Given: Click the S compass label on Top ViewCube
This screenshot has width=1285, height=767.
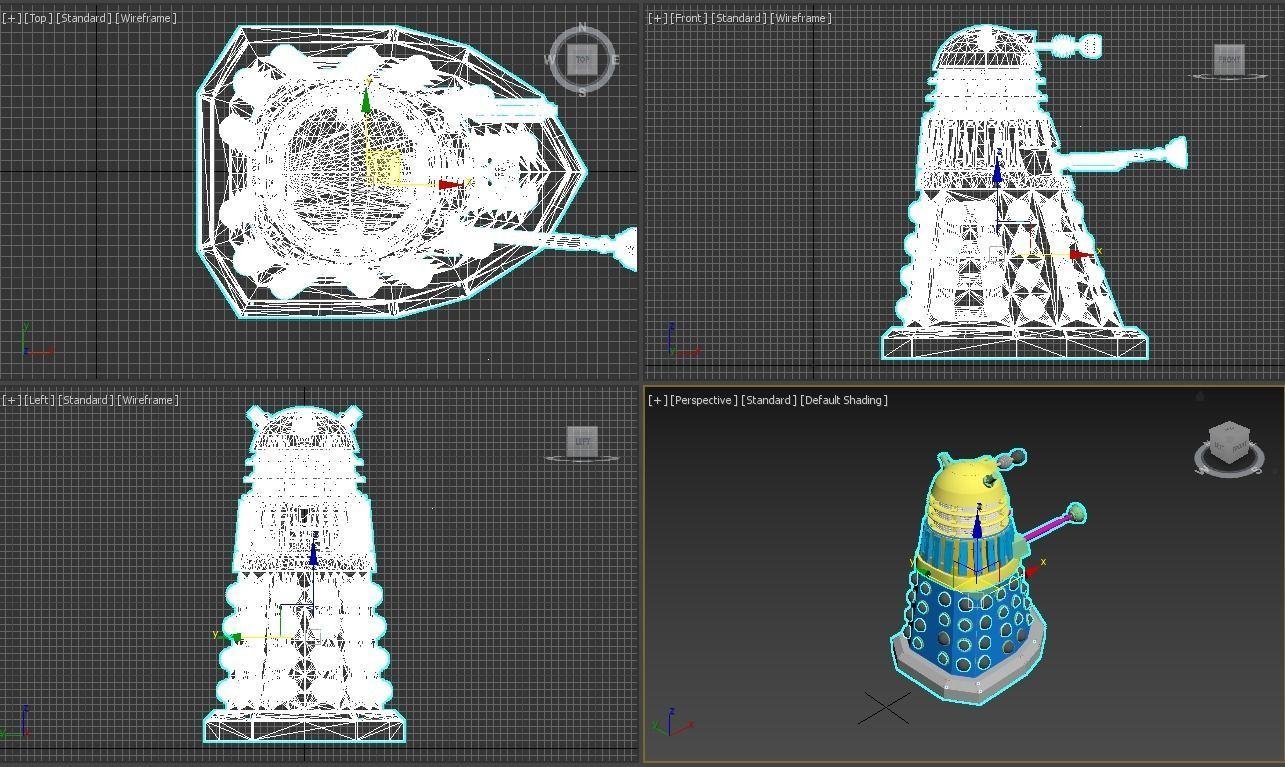Looking at the screenshot, I should pos(582,93).
